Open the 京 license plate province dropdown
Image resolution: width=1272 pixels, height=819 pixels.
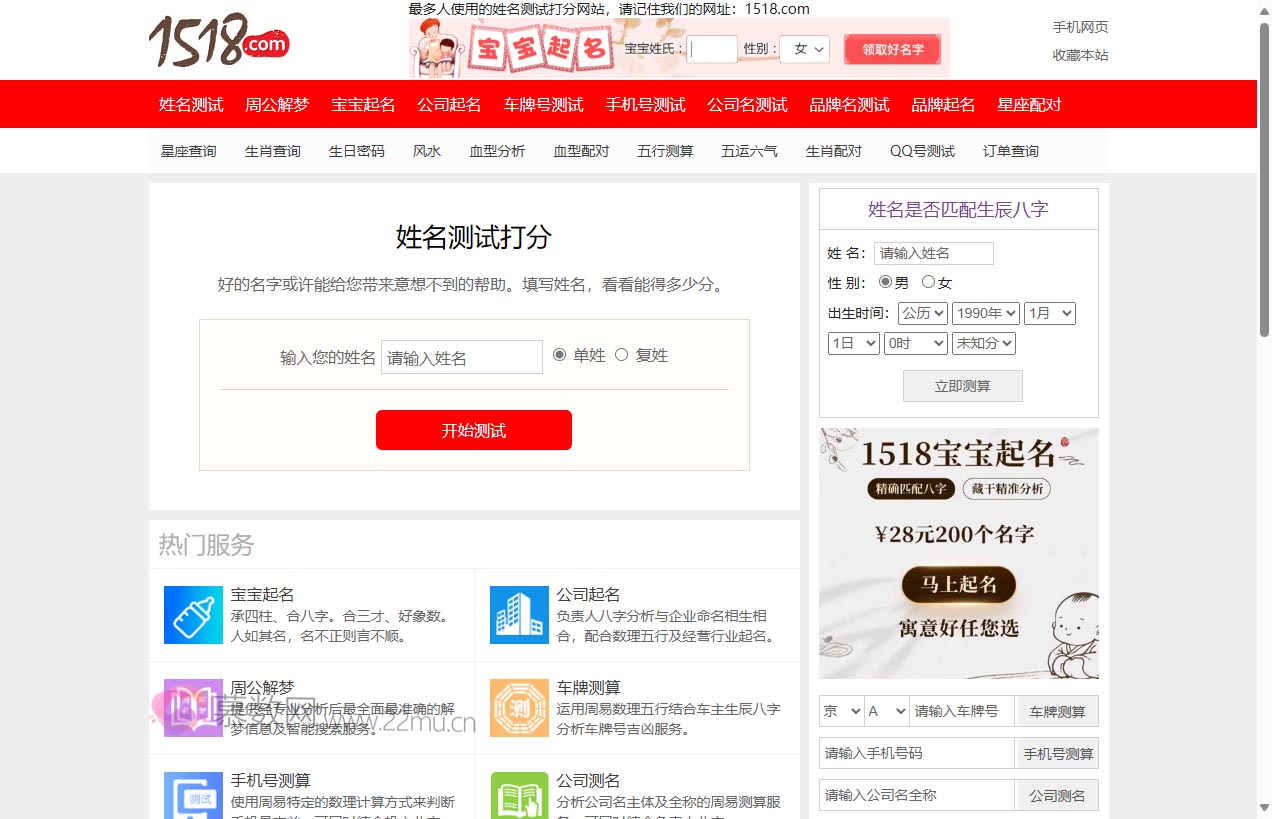click(x=840, y=711)
